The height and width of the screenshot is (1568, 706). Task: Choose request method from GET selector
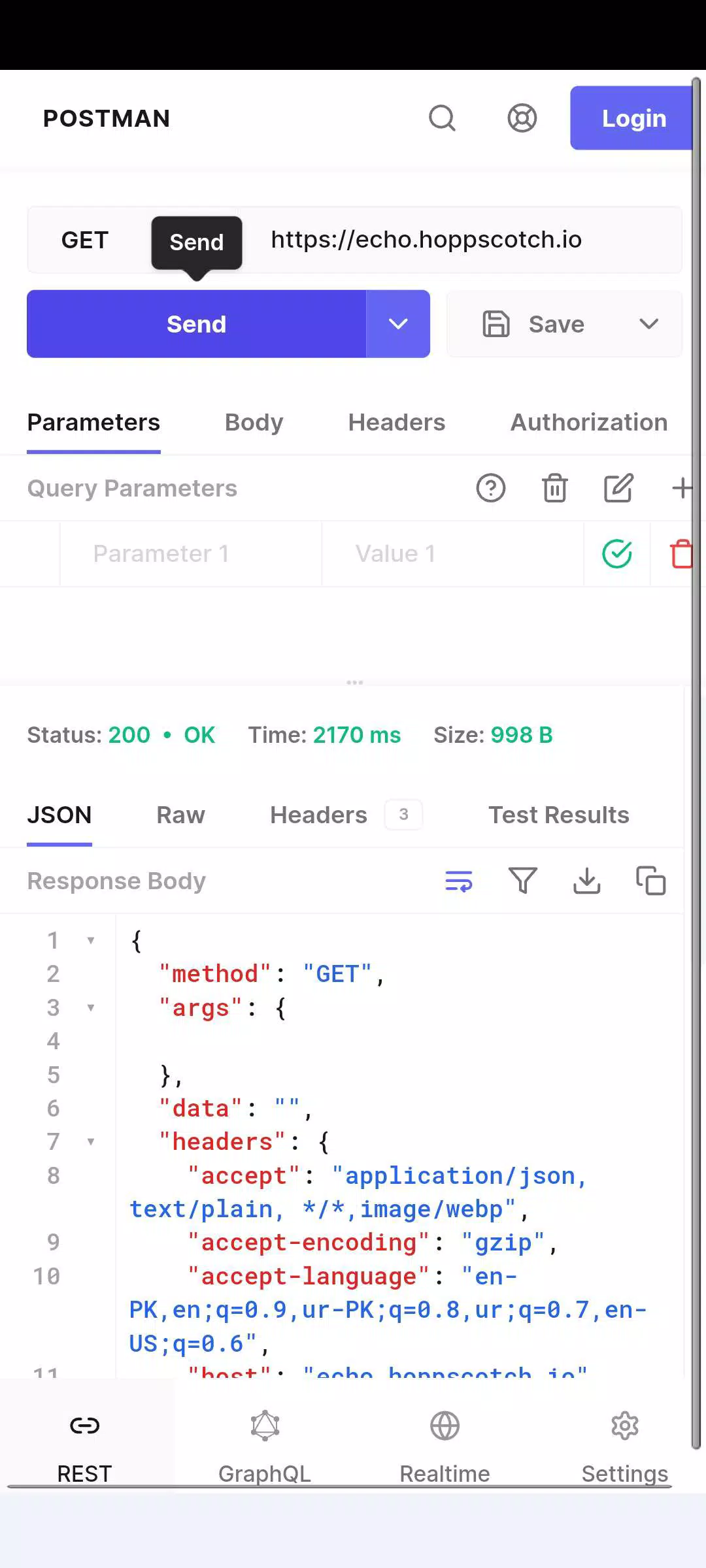coord(85,240)
